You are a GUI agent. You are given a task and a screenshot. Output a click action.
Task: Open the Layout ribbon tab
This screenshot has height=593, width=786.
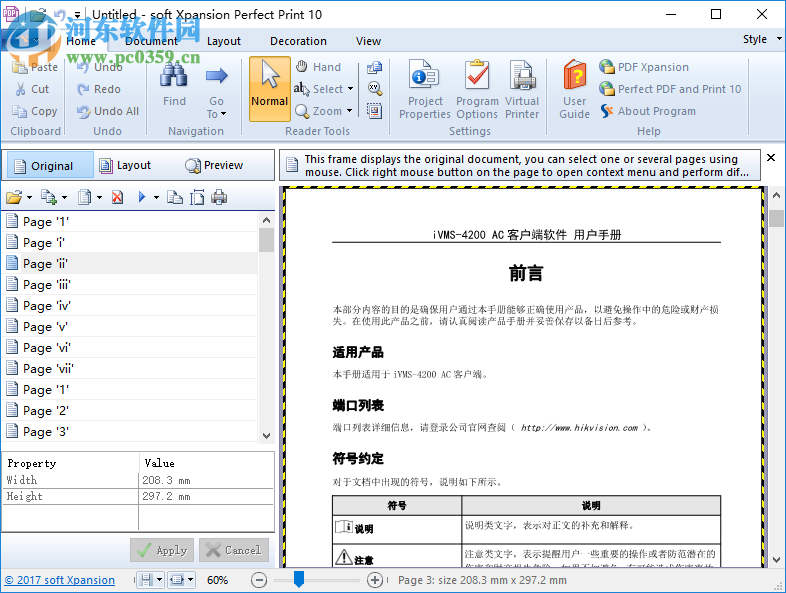pos(224,41)
